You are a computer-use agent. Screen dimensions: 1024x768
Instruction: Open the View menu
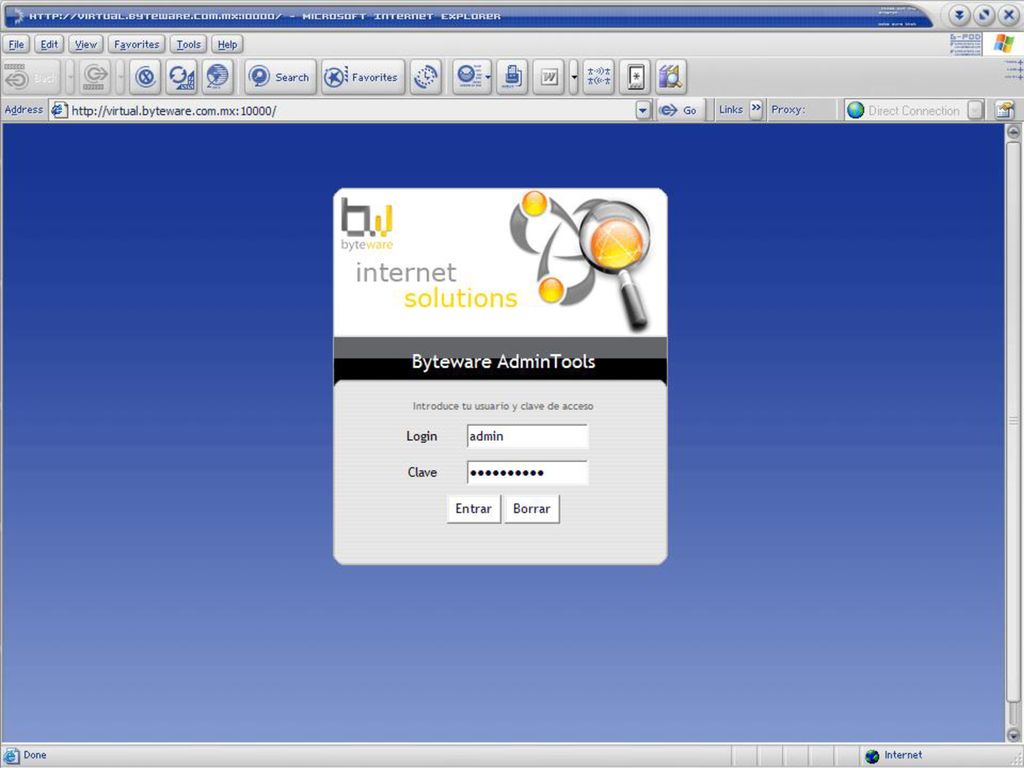(86, 44)
